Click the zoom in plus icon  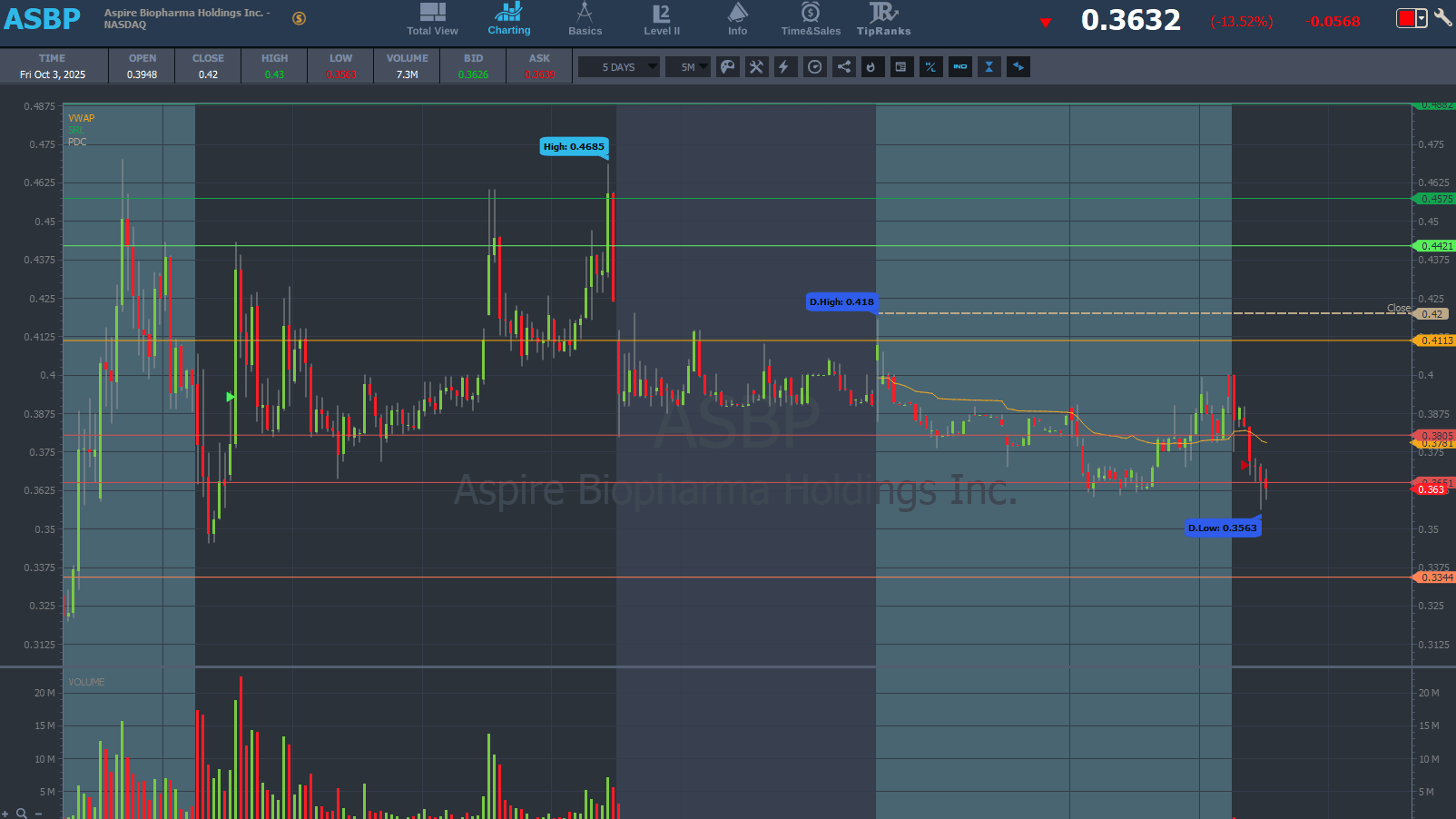(x=5, y=814)
